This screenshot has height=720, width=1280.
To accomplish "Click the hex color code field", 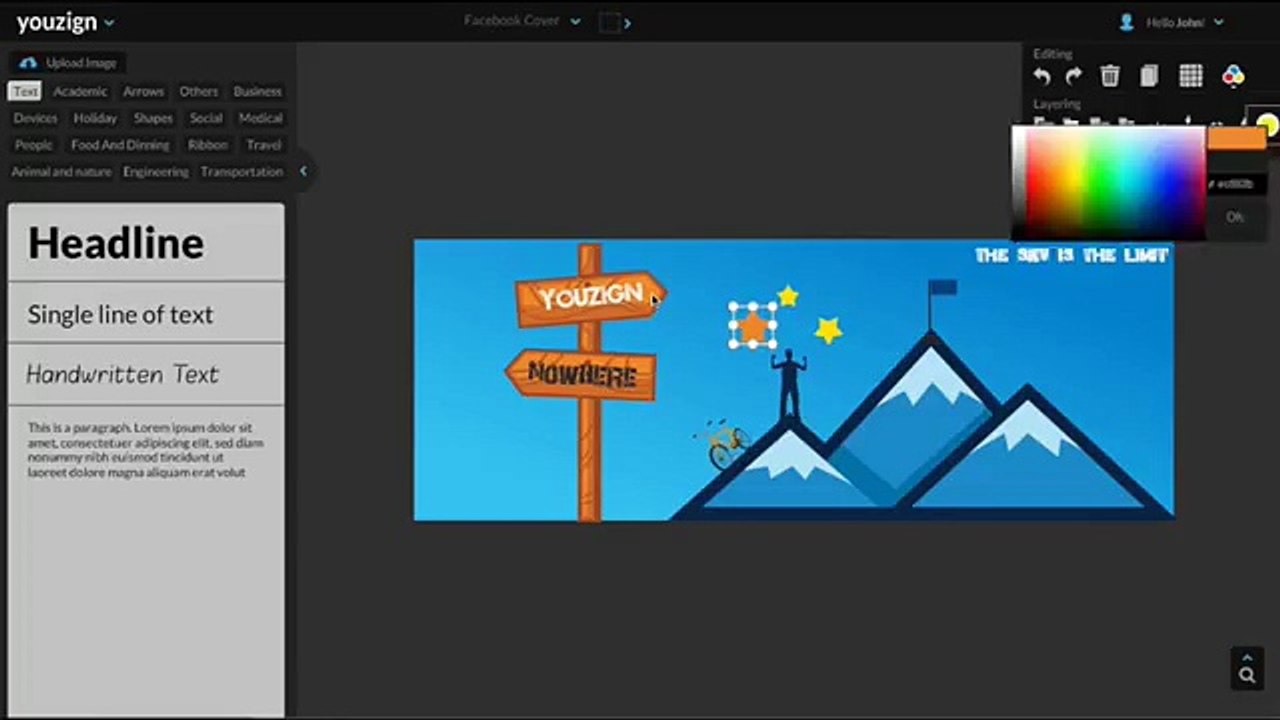I will pos(1236,184).
